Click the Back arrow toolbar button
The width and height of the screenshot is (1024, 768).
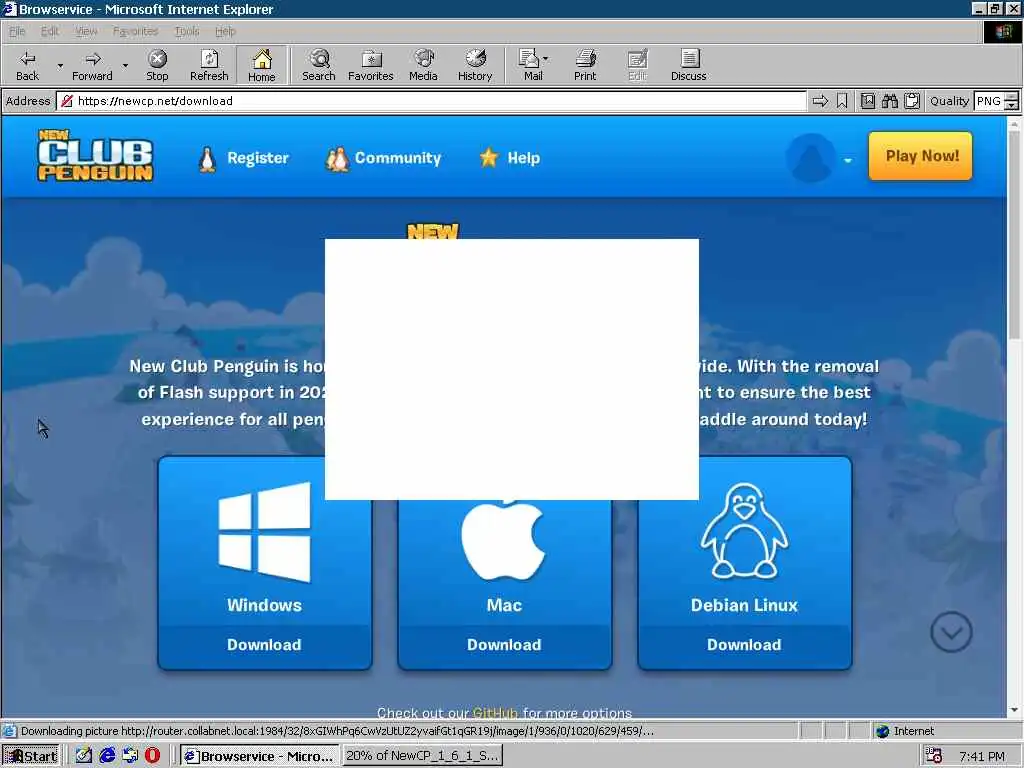click(27, 65)
